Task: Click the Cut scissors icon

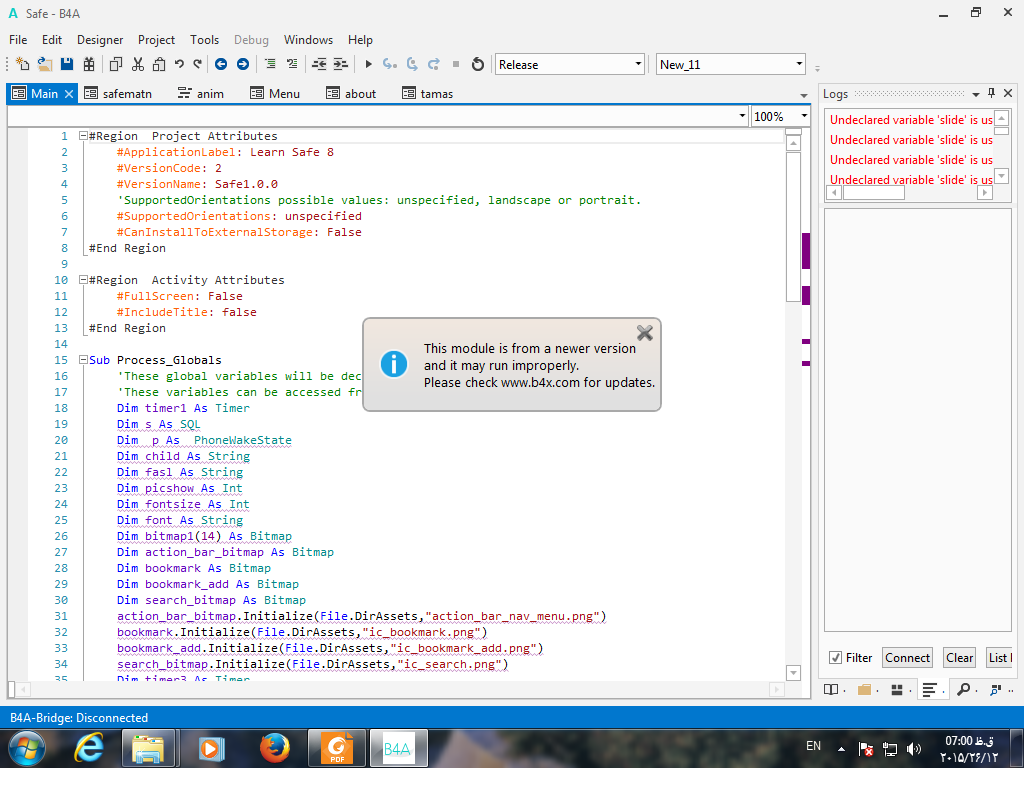Action: pos(137,64)
